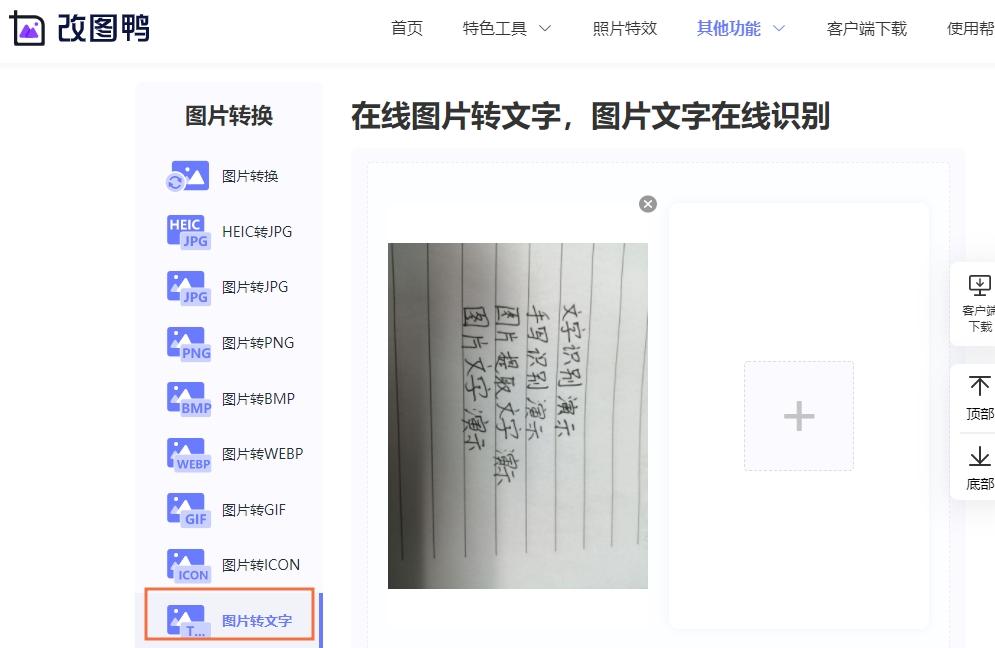The height and width of the screenshot is (648, 995).
Task: Select the 图片转换 sidebar icon
Action: (188, 176)
